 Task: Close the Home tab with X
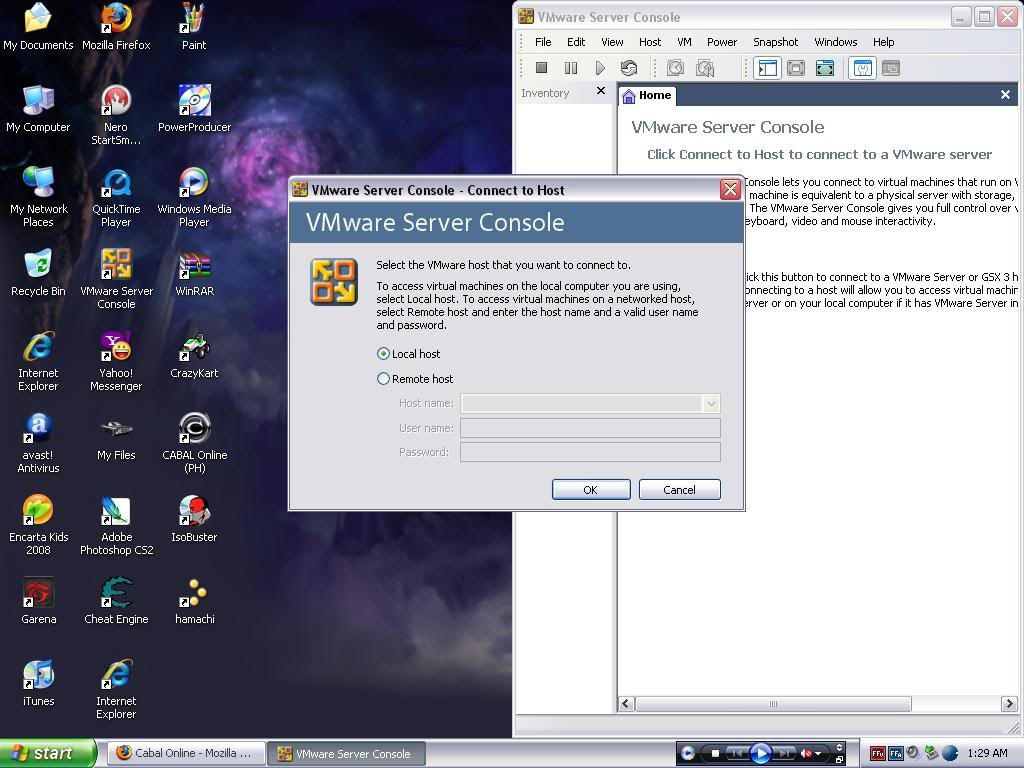pos(1005,95)
